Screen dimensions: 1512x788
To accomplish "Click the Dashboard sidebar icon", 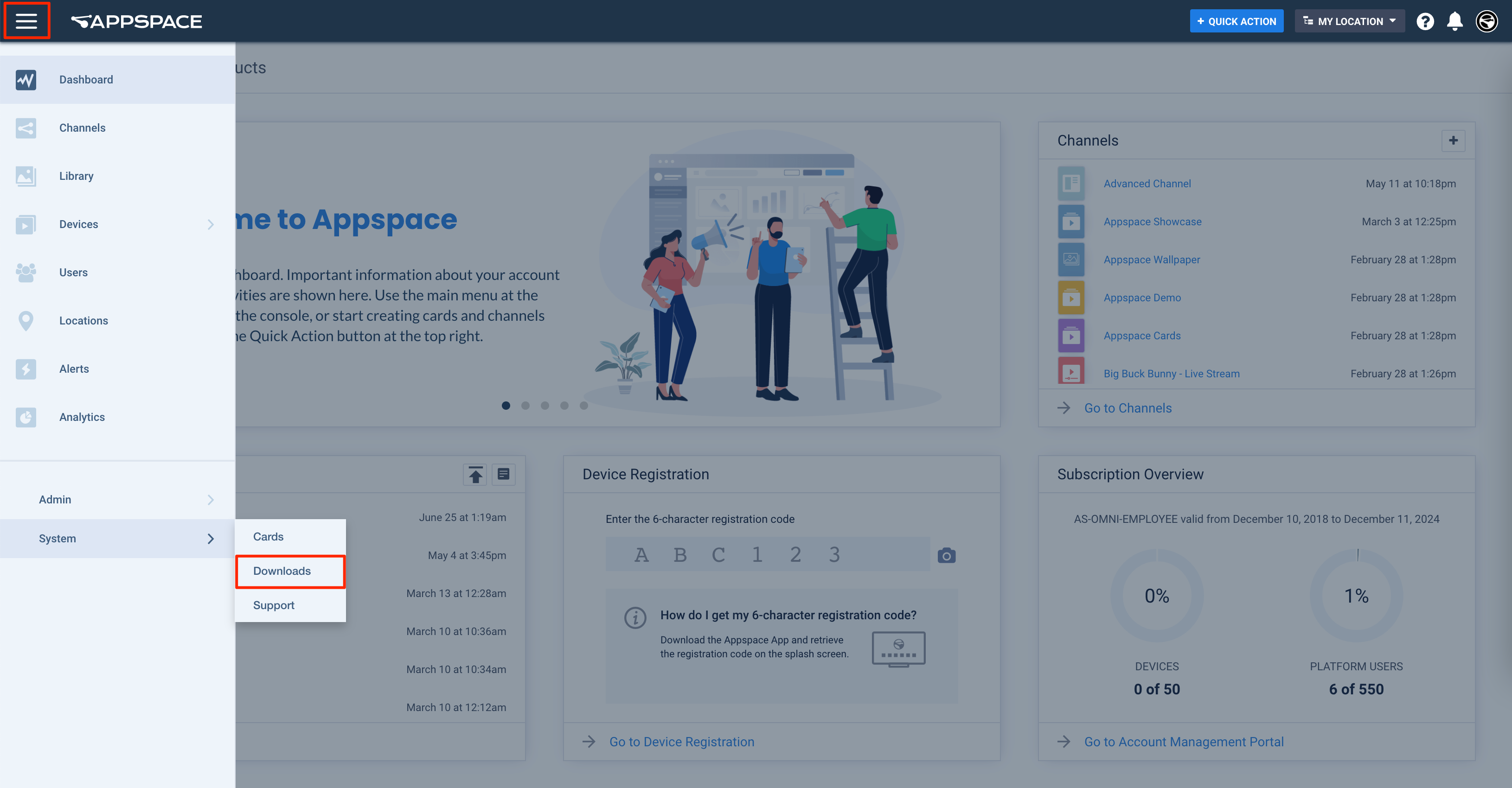I will (26, 80).
